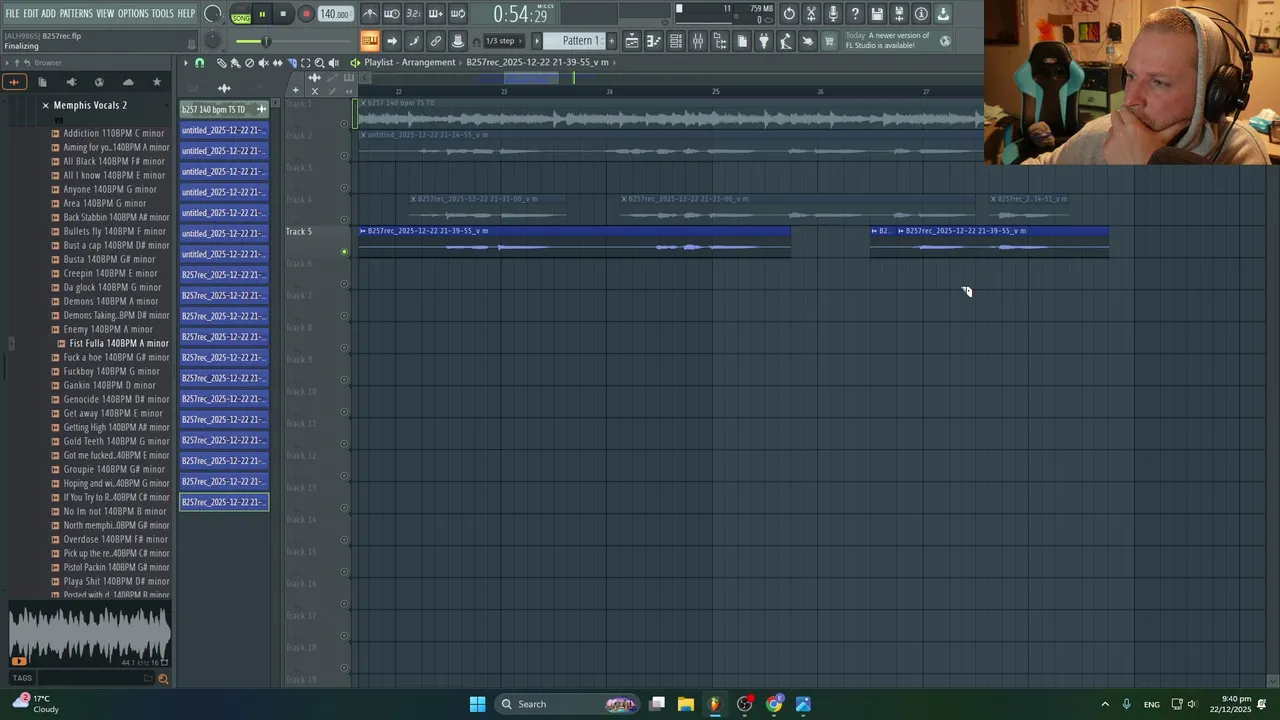Show the Piano roll window icon
The image size is (1280, 720).
point(654,41)
